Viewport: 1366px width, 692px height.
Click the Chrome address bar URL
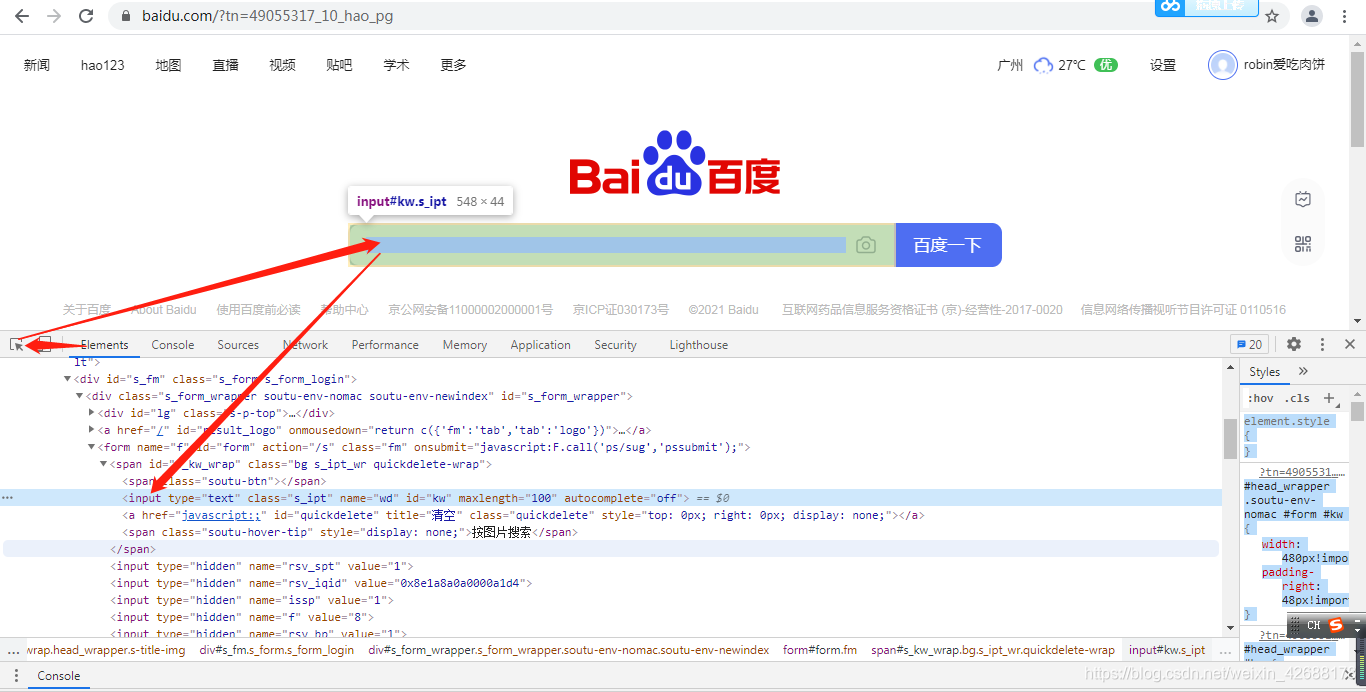(x=267, y=16)
